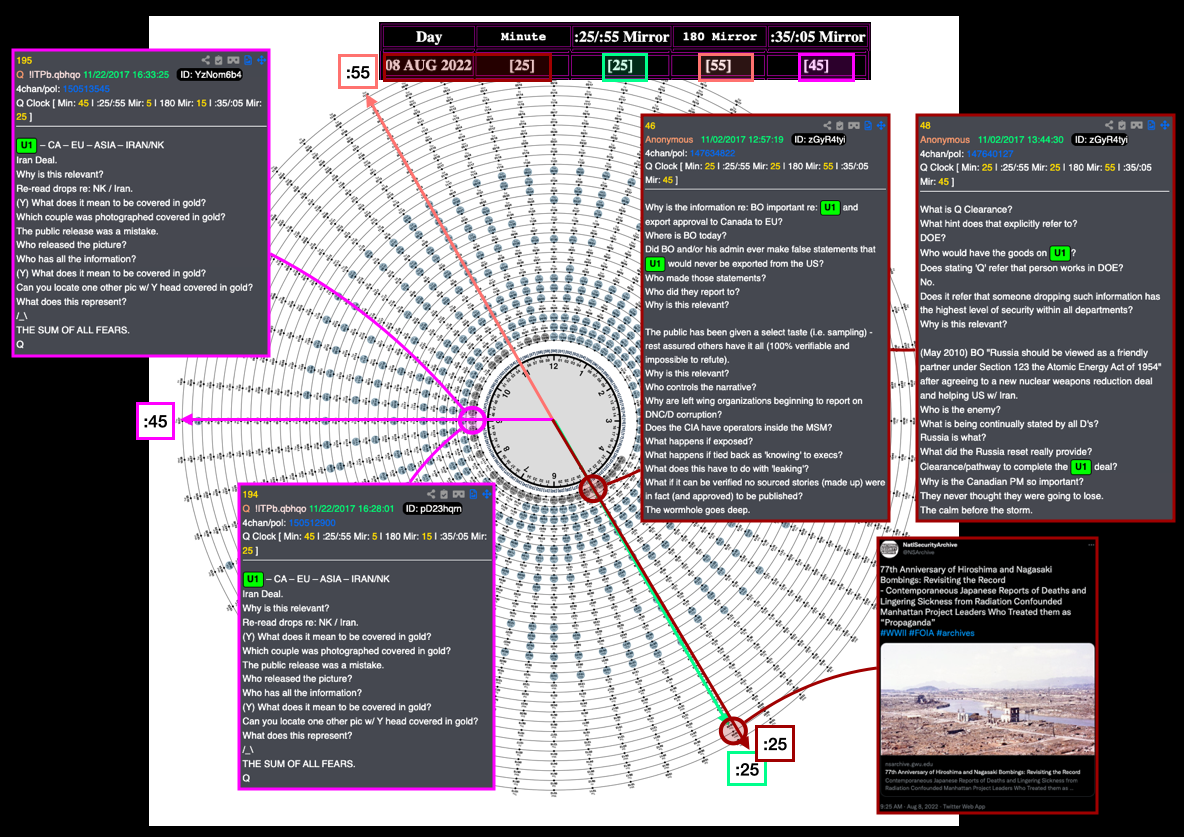This screenshot has width=1184, height=837.
Task: Click U1 tag before 'deal?' in post 48
Action: pos(1081,467)
